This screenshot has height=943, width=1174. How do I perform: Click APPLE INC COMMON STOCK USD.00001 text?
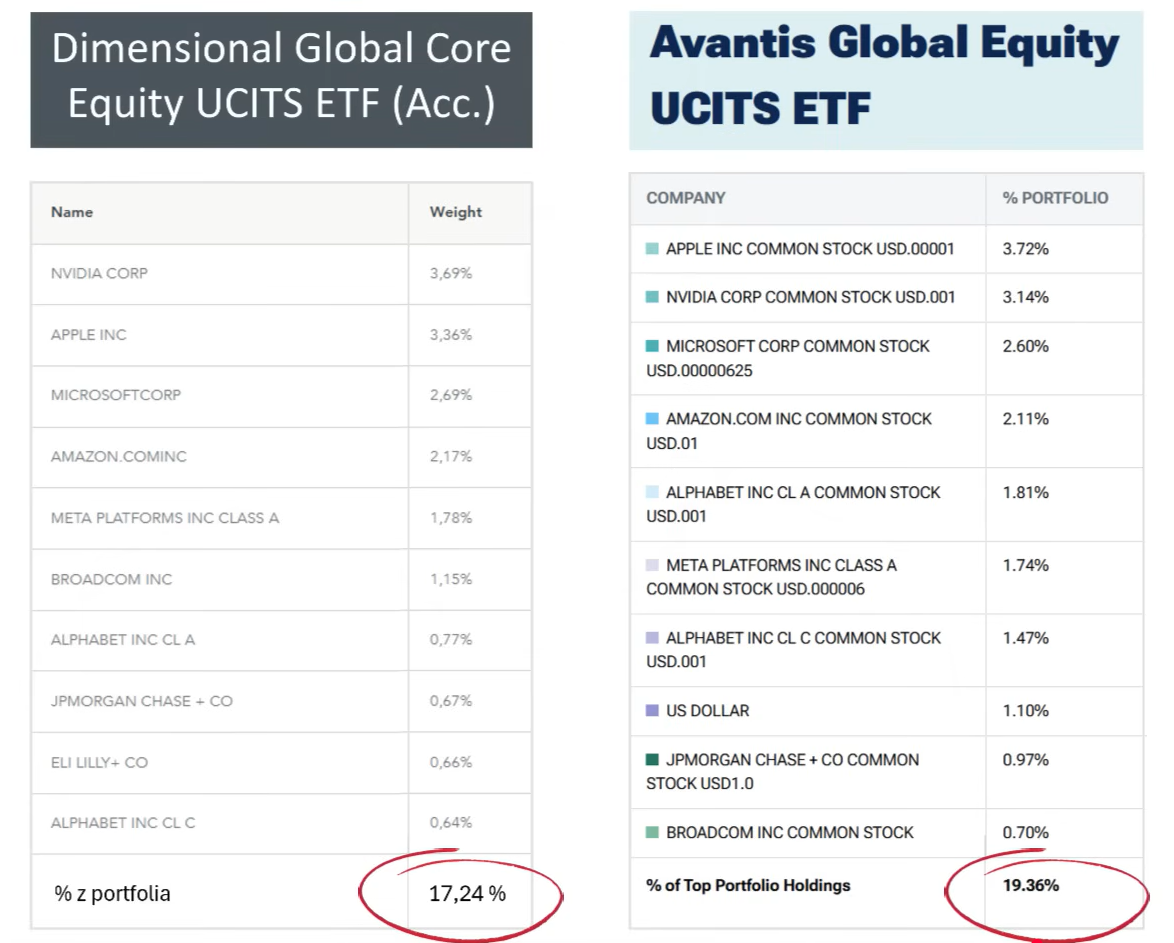(810, 249)
